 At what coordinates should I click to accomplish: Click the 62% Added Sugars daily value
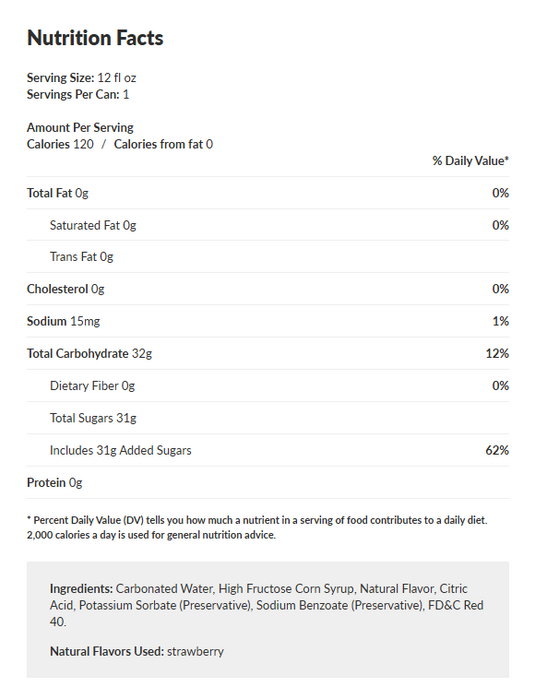(x=497, y=450)
